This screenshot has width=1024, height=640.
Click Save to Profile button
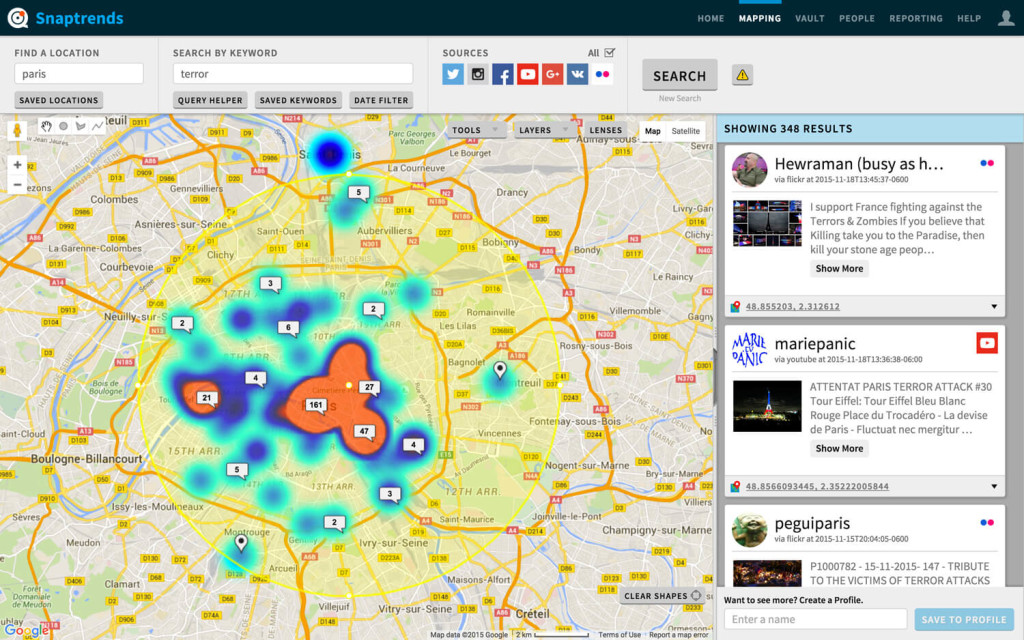point(964,620)
